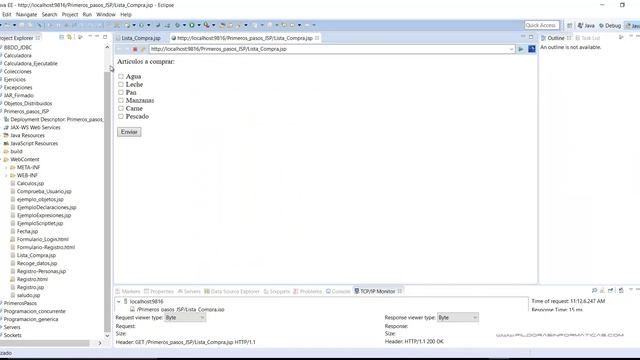
Task: Maximize the Project Explorer panel
Action: (x=105, y=37)
